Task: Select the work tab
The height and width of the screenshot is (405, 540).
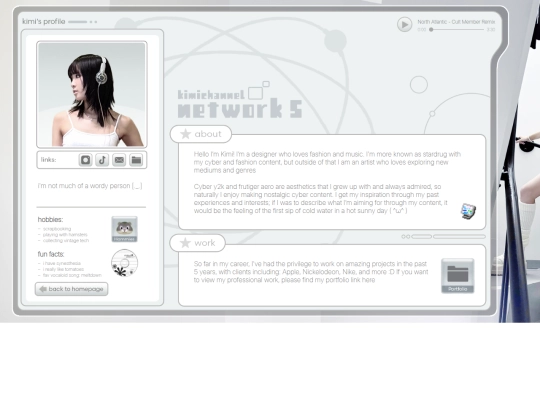Action: click(198, 243)
